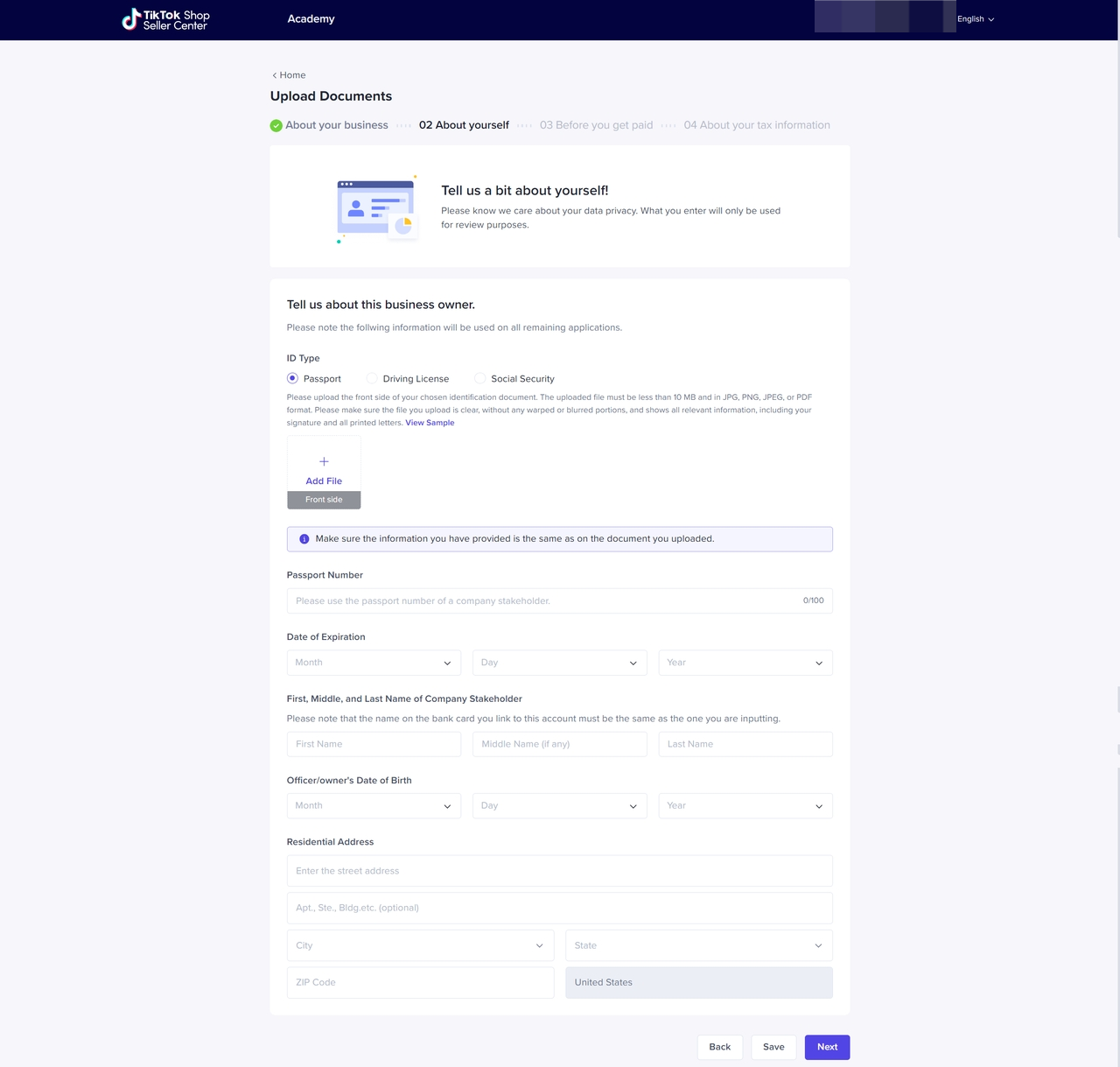Click the back chevron beside Home
The width and height of the screenshot is (1120, 1067).
[275, 75]
